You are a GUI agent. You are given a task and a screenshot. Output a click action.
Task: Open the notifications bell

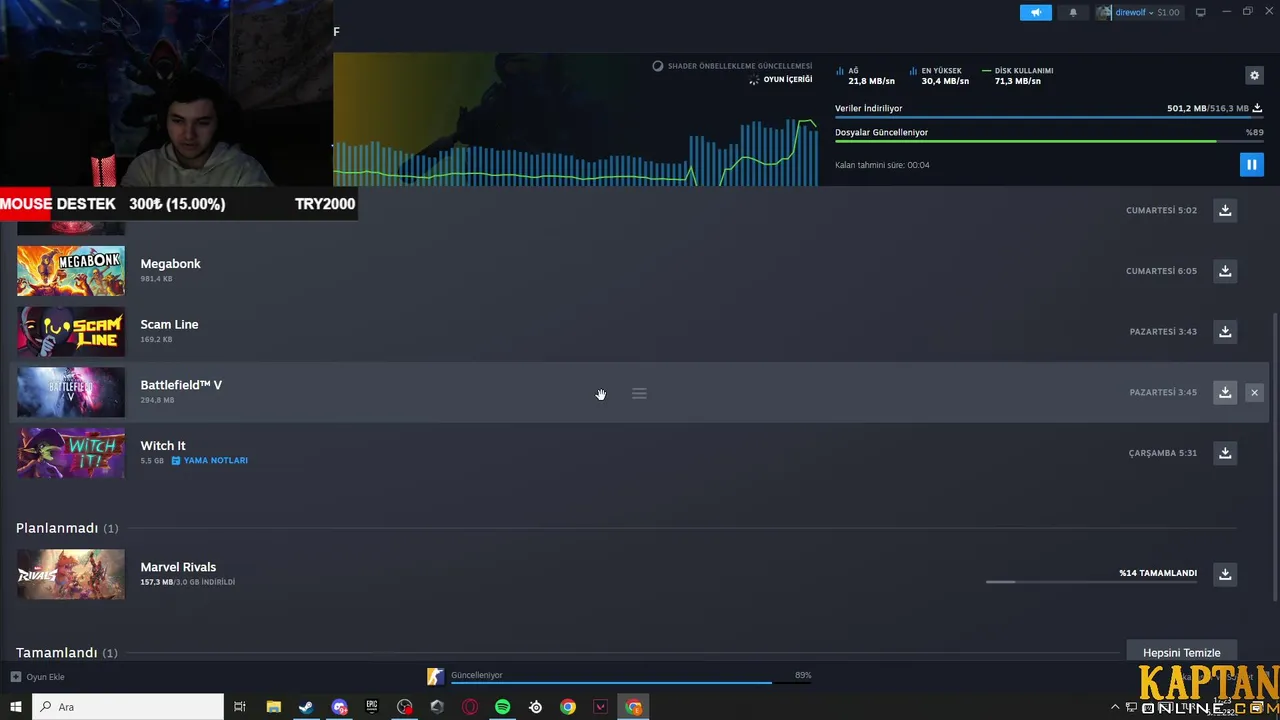(1074, 12)
